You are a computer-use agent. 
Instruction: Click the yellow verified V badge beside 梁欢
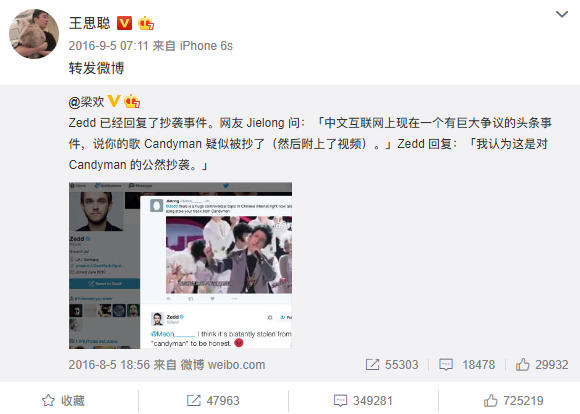pos(114,101)
